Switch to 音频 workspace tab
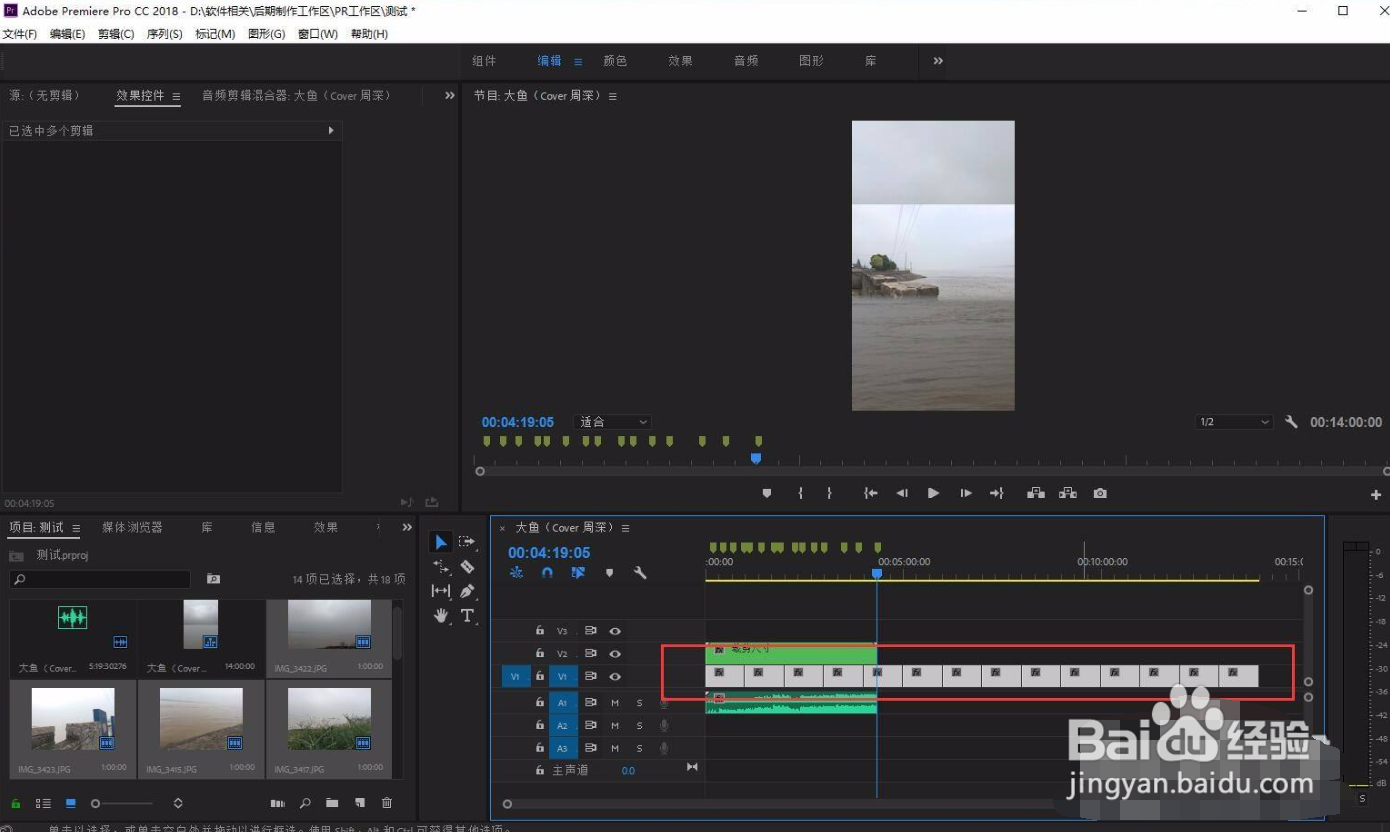The height and width of the screenshot is (832, 1390). click(746, 61)
